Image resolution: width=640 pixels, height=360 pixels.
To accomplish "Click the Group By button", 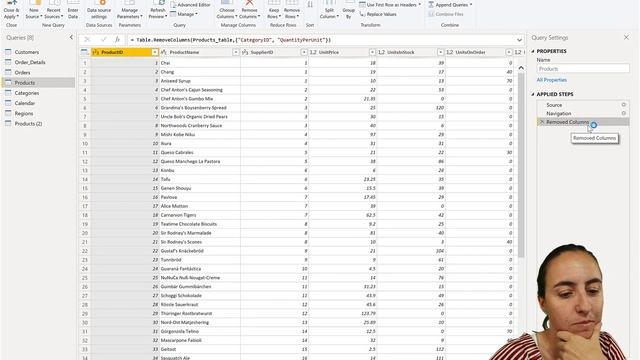I will [x=348, y=10].
